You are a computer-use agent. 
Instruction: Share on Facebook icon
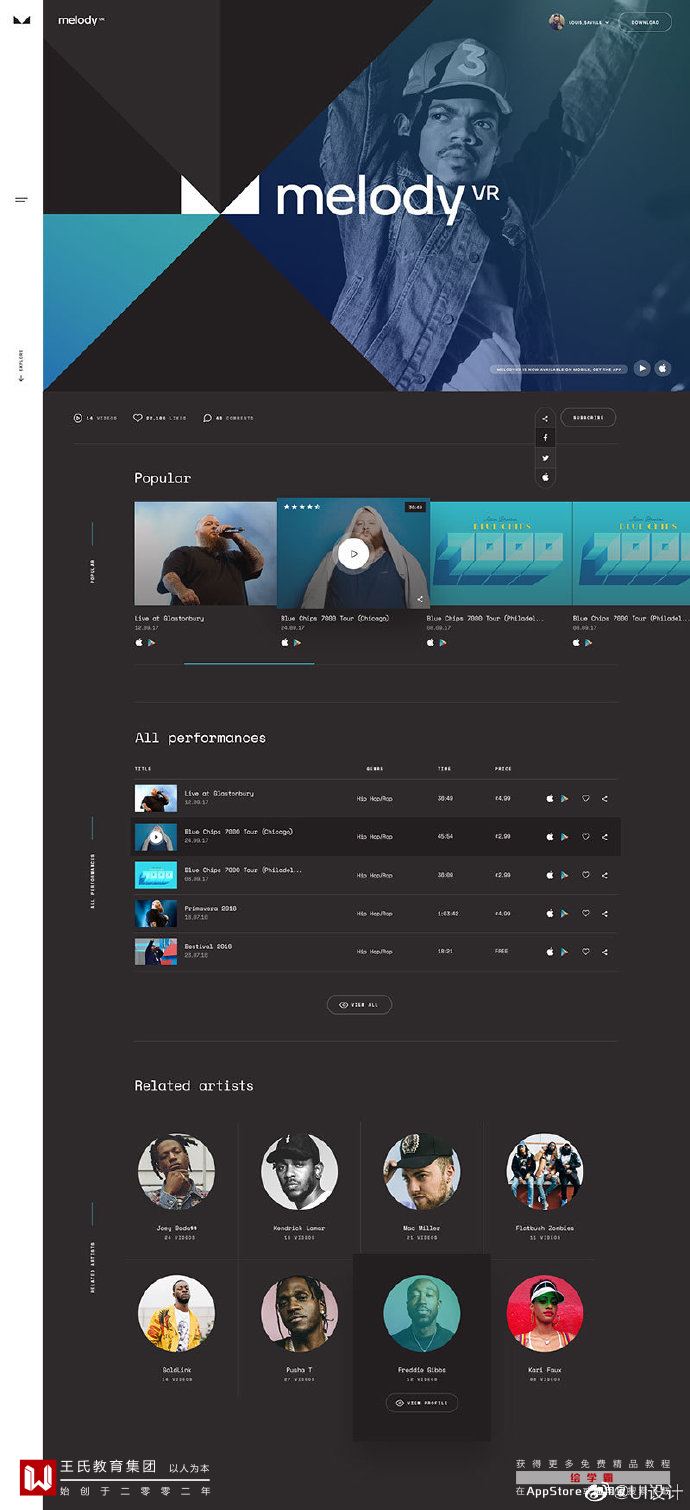pyautogui.click(x=545, y=438)
